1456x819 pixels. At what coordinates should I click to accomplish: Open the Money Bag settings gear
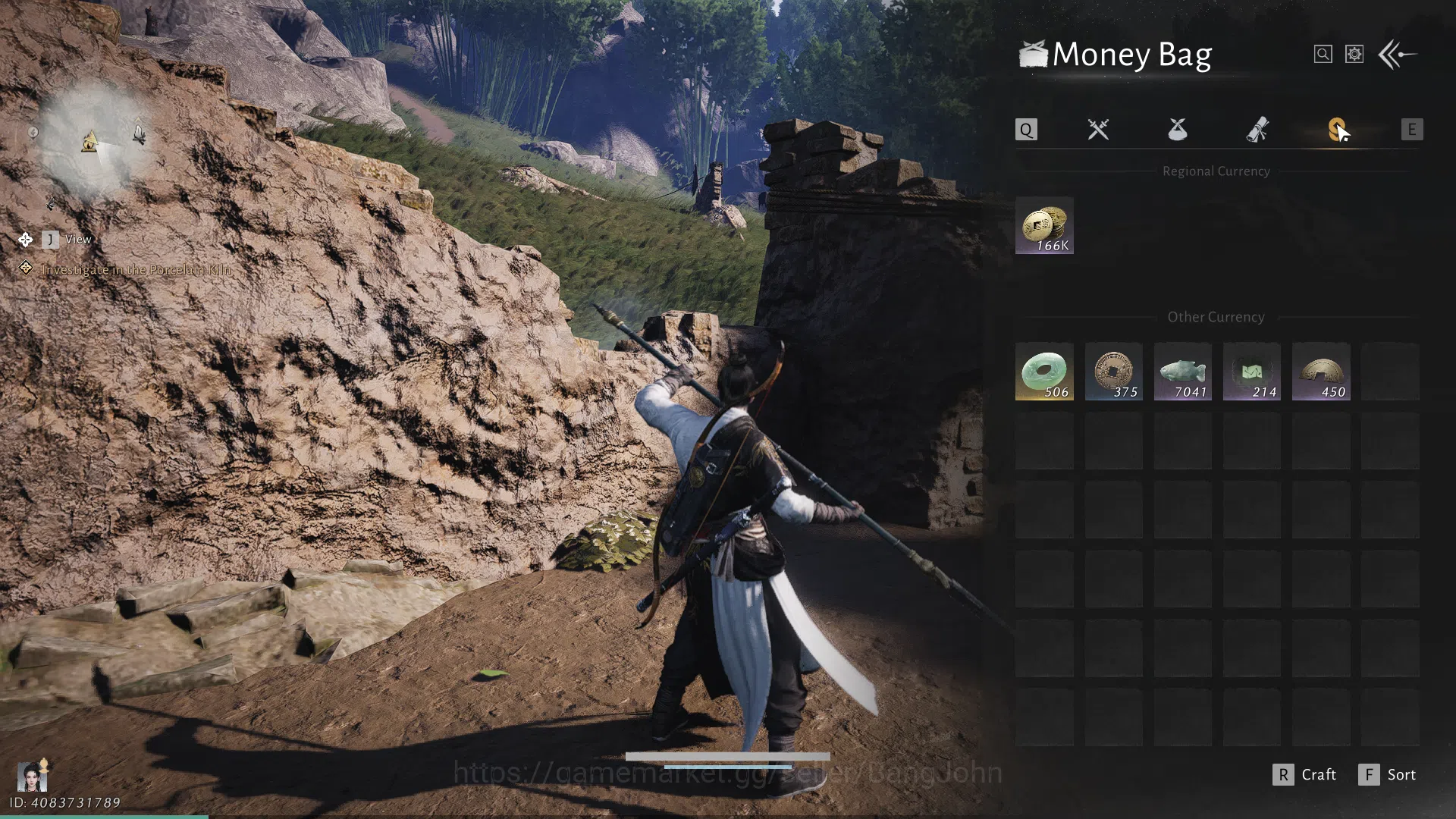pyautogui.click(x=1354, y=54)
